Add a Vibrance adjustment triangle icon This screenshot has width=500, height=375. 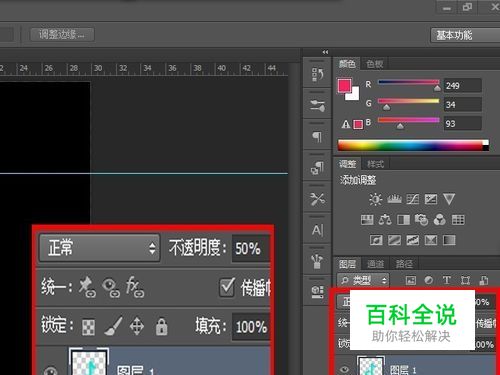click(449, 199)
